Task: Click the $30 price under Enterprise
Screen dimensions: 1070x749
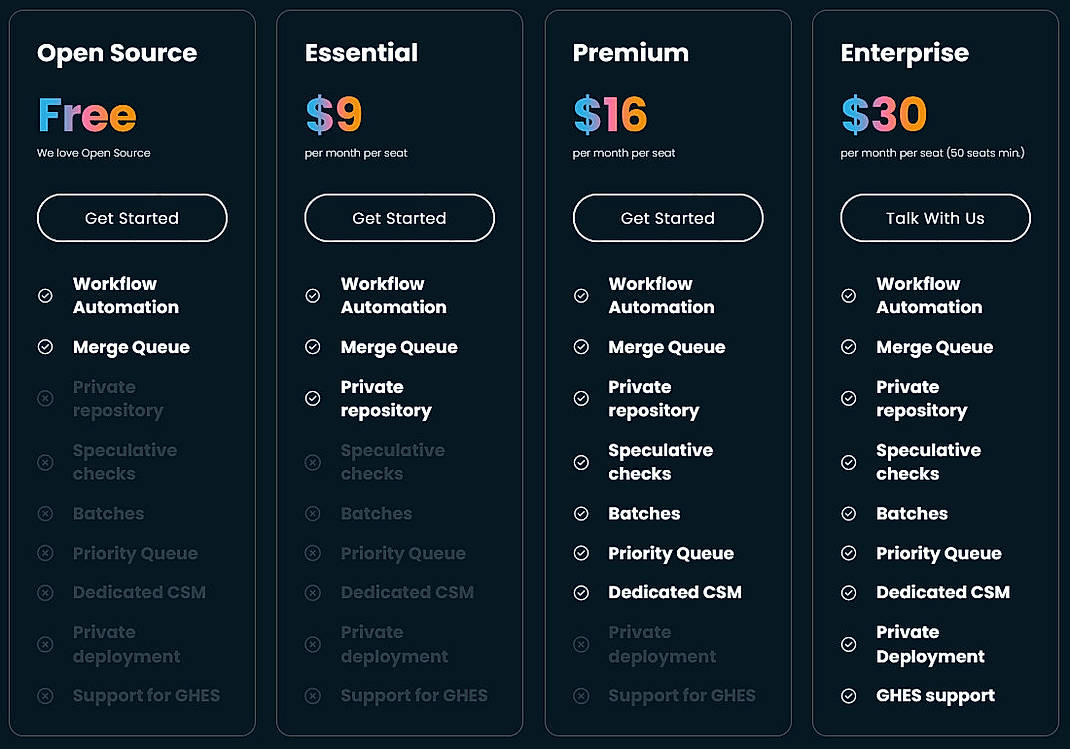Action: click(882, 115)
